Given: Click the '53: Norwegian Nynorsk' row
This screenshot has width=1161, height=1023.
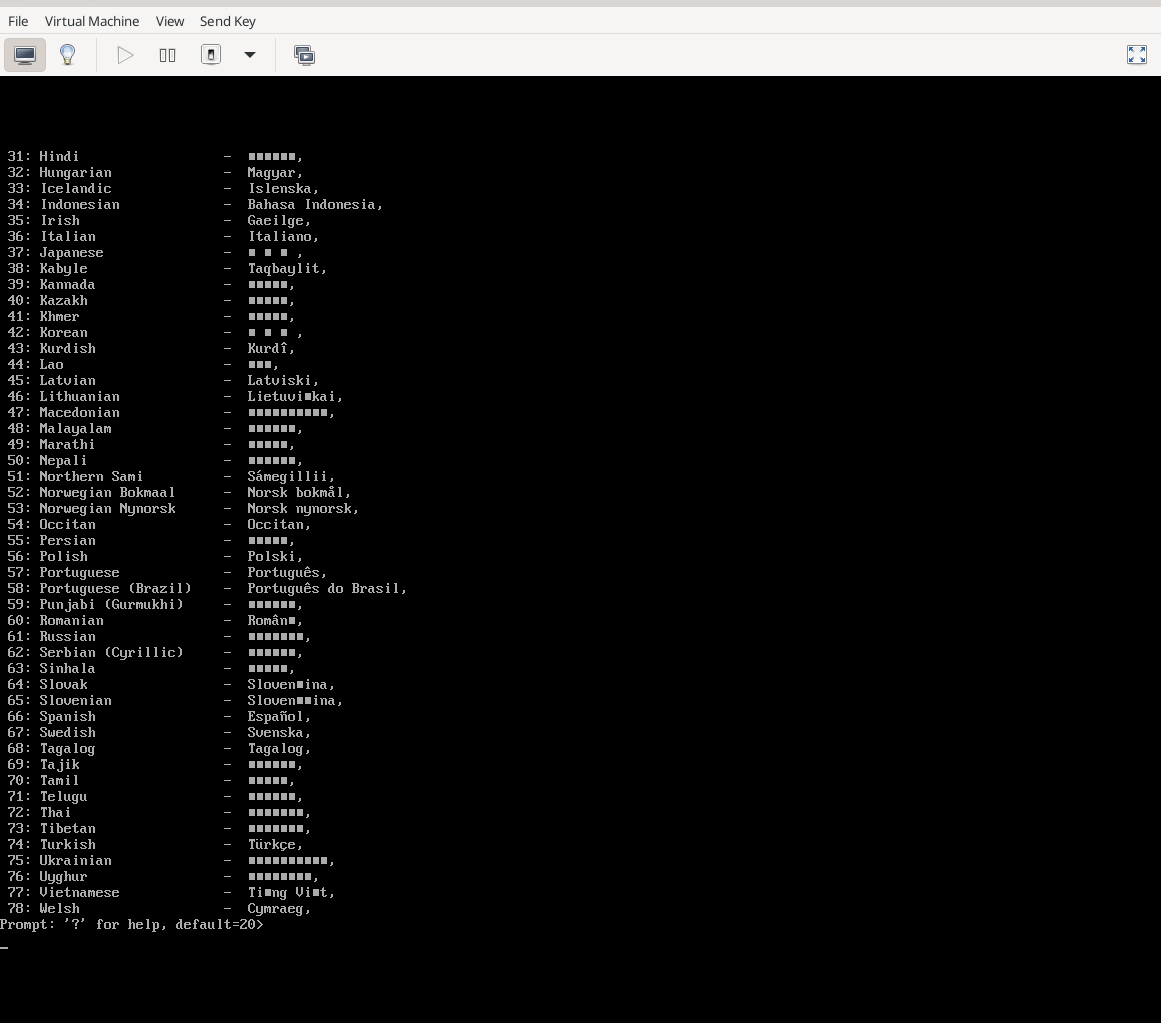Looking at the screenshot, I should click(x=183, y=509).
